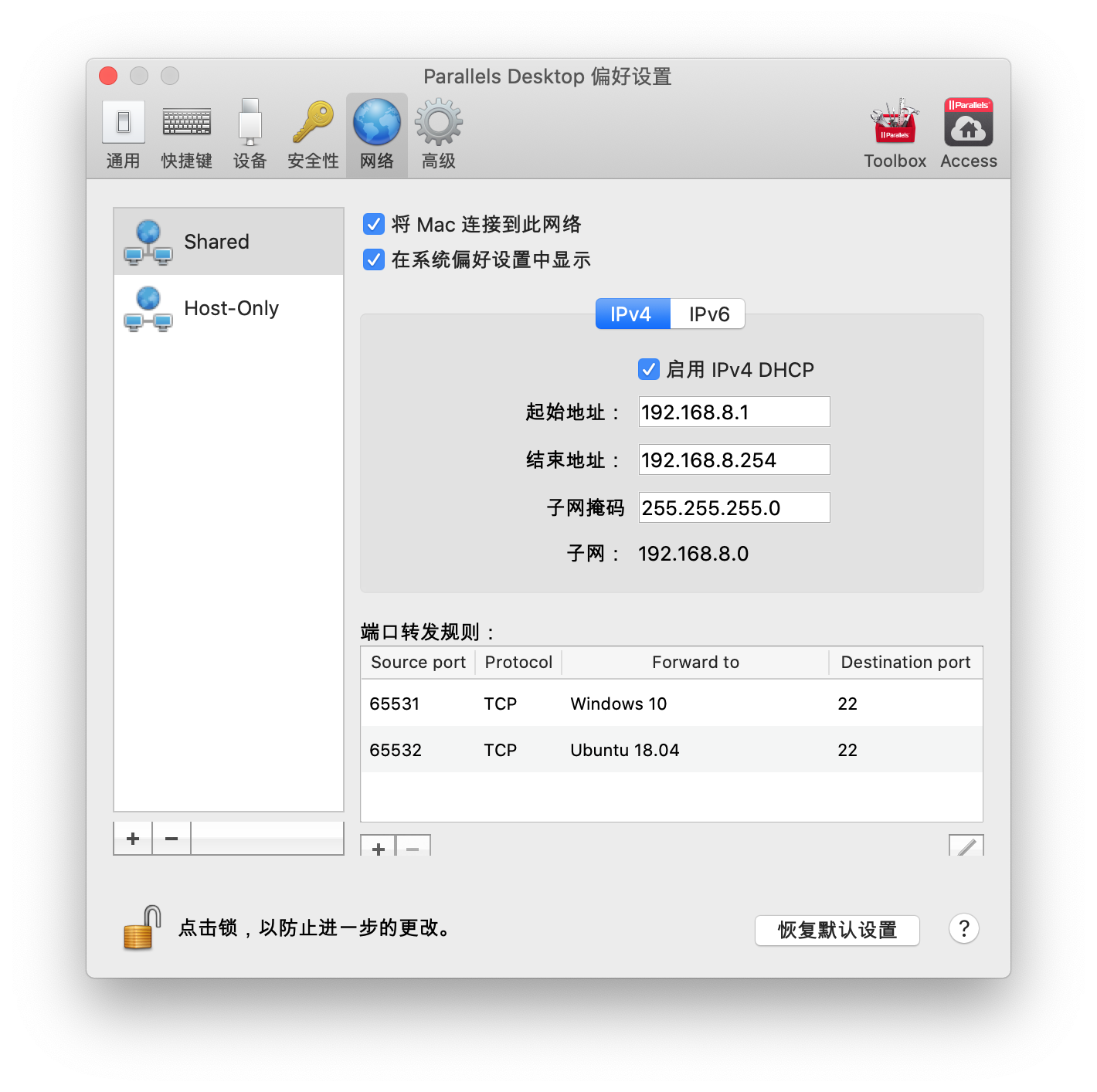Switch to the IPv4 tab
This screenshot has height=1092, width=1097.
coord(633,314)
